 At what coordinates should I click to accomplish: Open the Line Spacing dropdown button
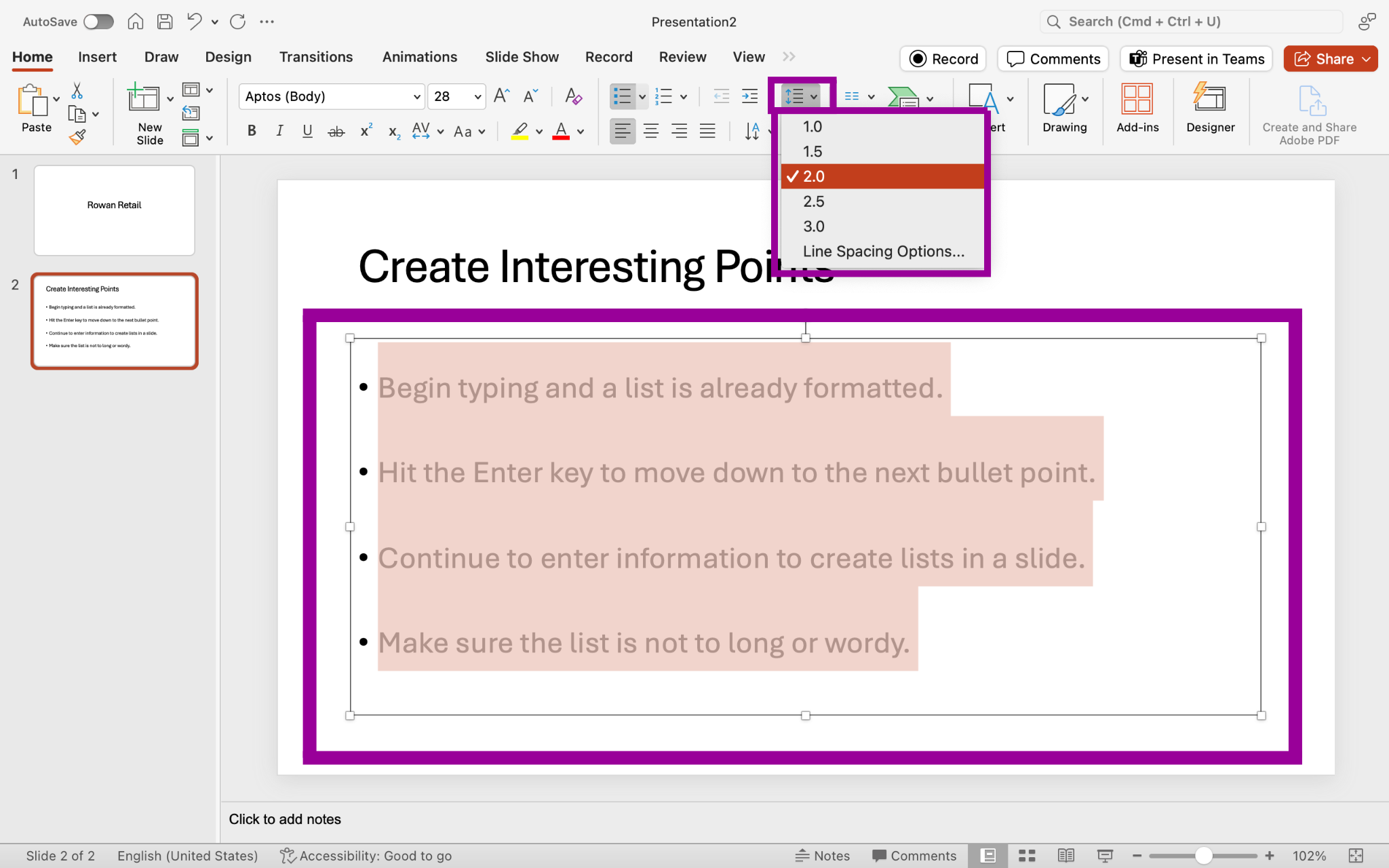click(801, 96)
